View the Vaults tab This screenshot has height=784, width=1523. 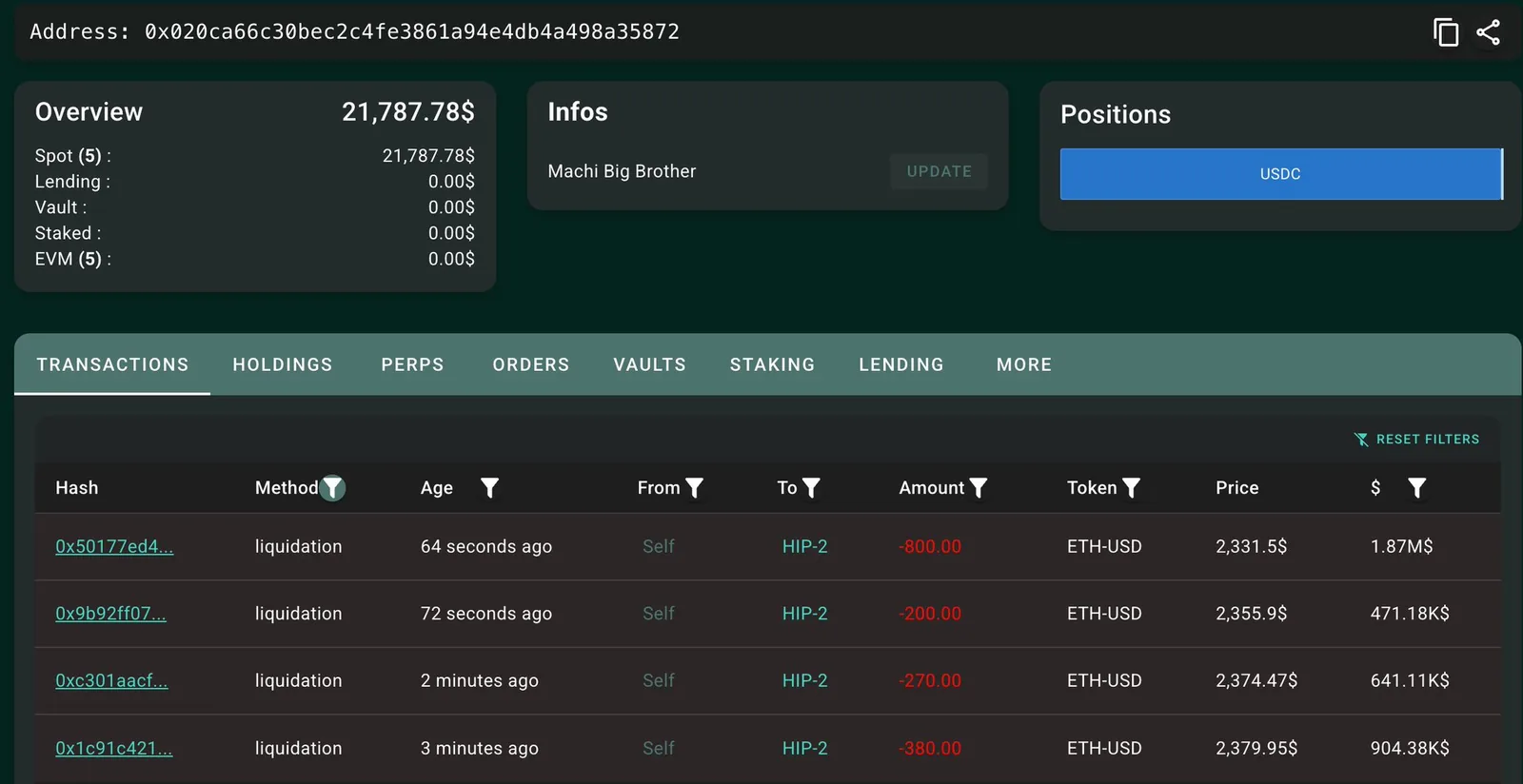649,364
